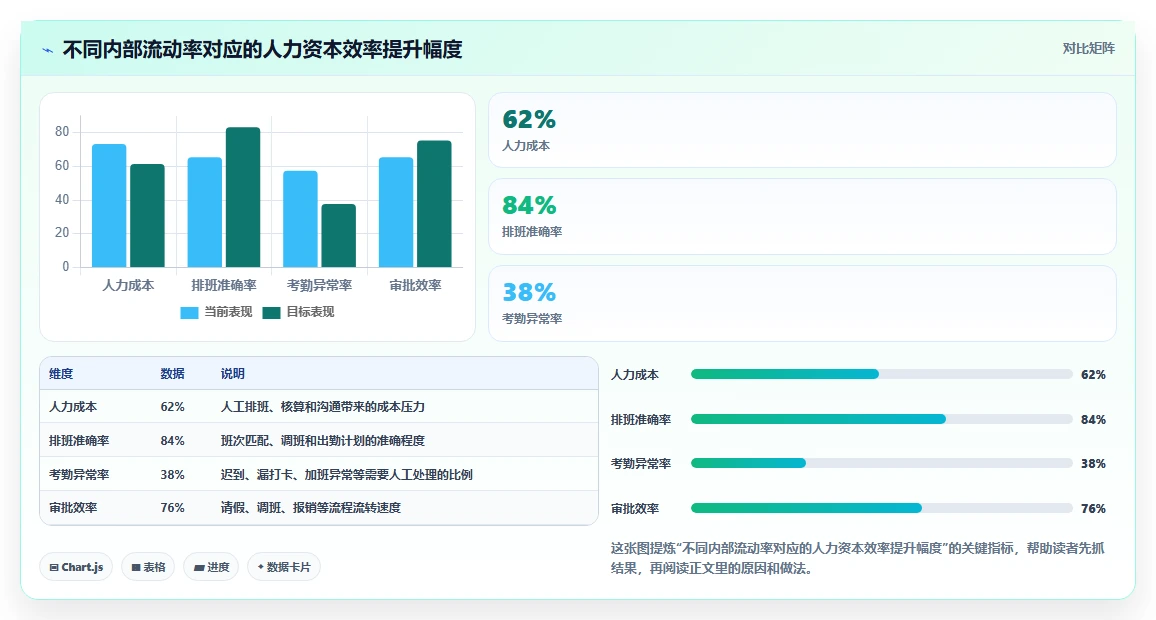The image size is (1156, 620).
Task: Select the 排班准确率 table row name
Action: coord(79,441)
